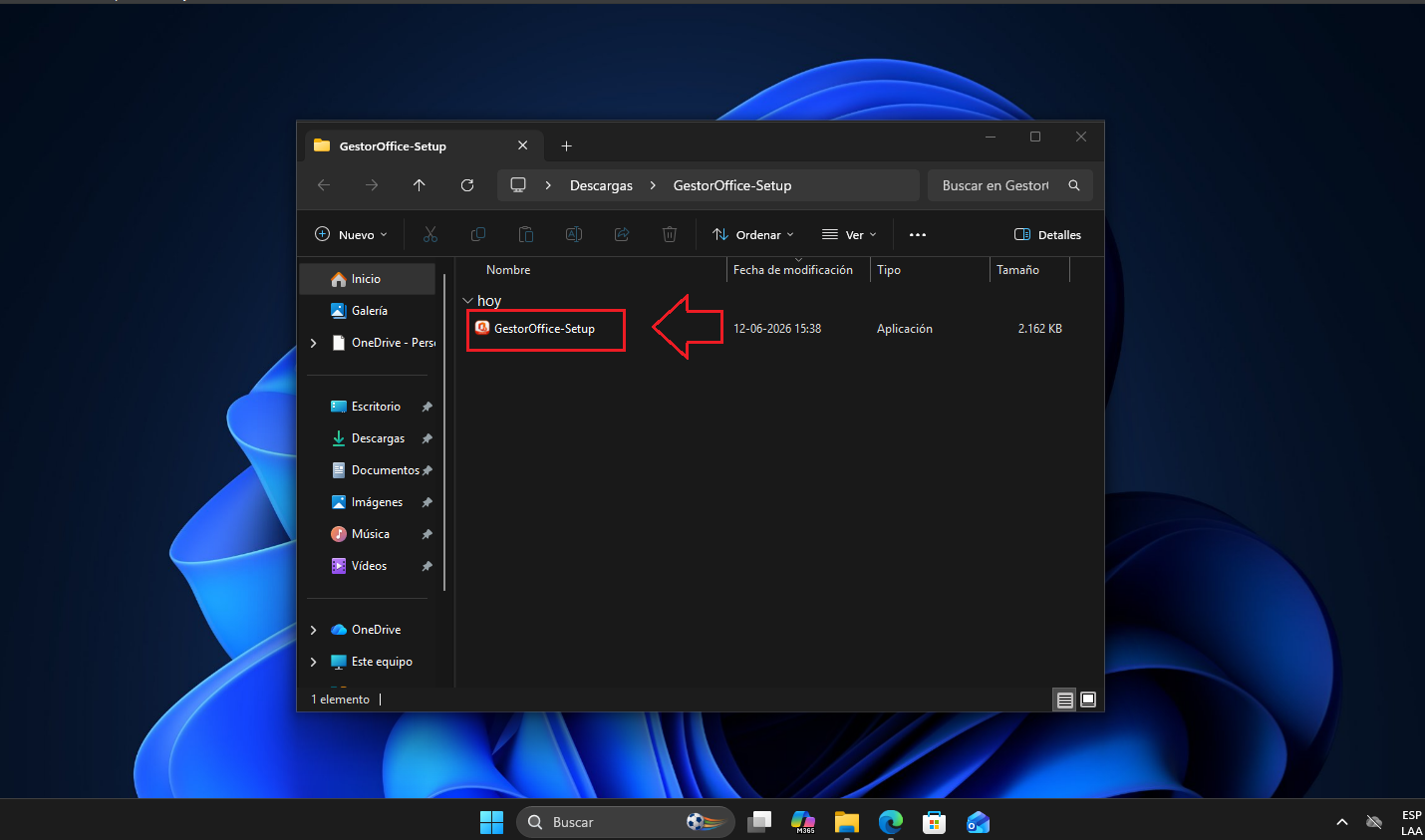Open the three-dots more options menu
1425x840 pixels.
(918, 235)
